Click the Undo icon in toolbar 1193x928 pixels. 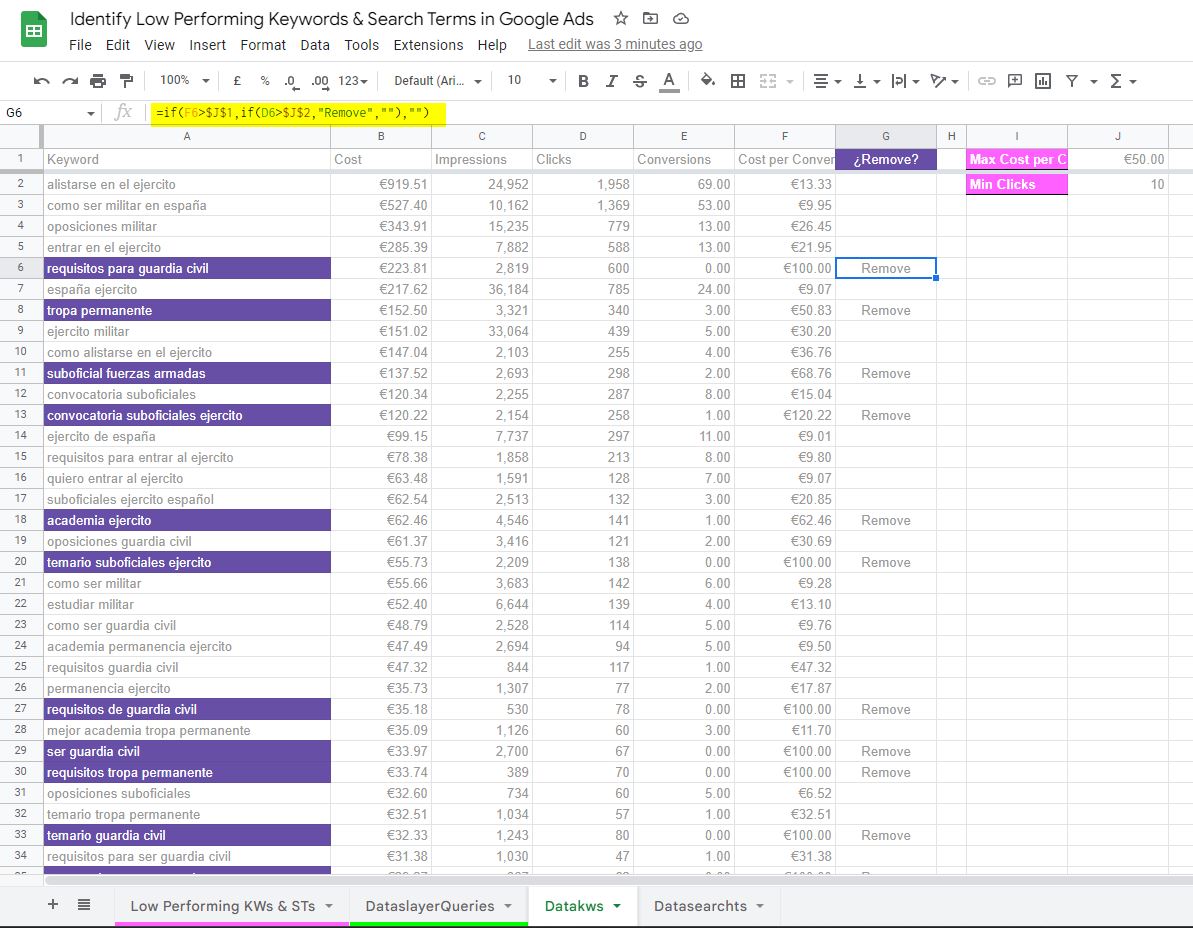pyautogui.click(x=41, y=81)
